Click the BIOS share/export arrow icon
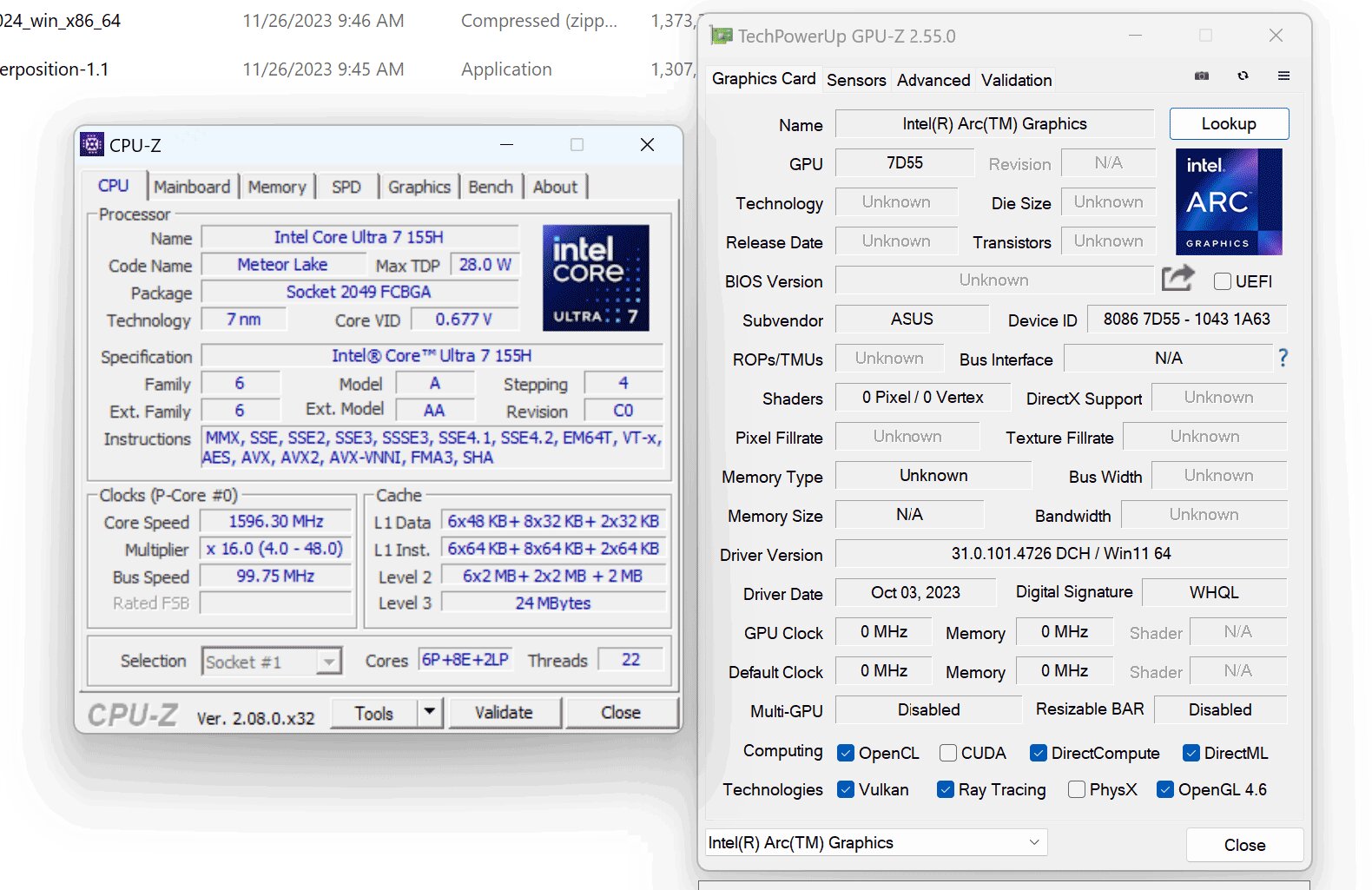This screenshot has width=1372, height=890. click(1178, 279)
